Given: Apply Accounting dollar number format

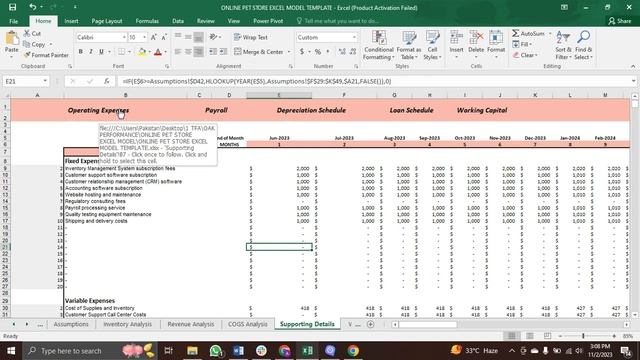Looking at the screenshot, I should [x=302, y=52].
